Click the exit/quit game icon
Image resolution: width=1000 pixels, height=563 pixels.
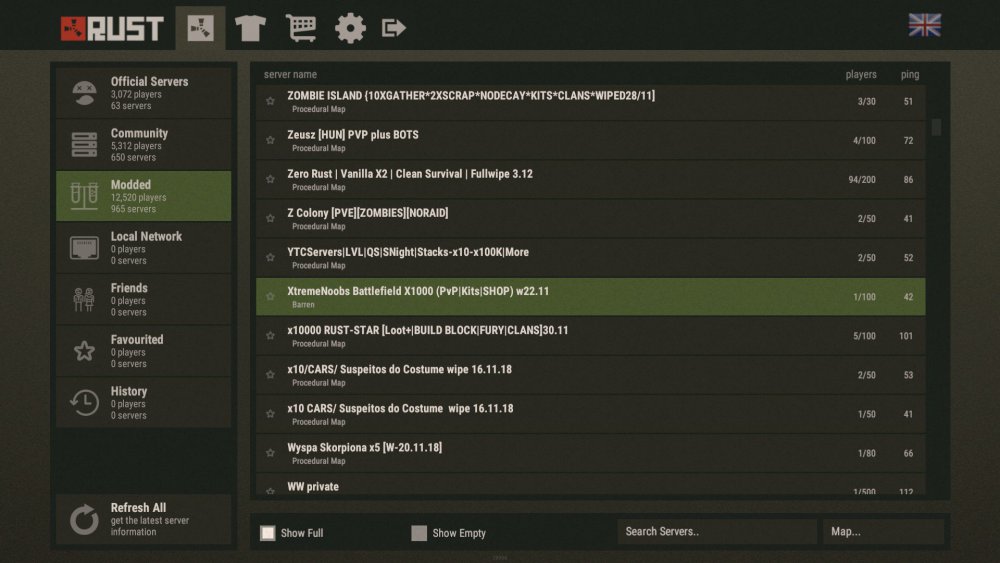coord(394,28)
